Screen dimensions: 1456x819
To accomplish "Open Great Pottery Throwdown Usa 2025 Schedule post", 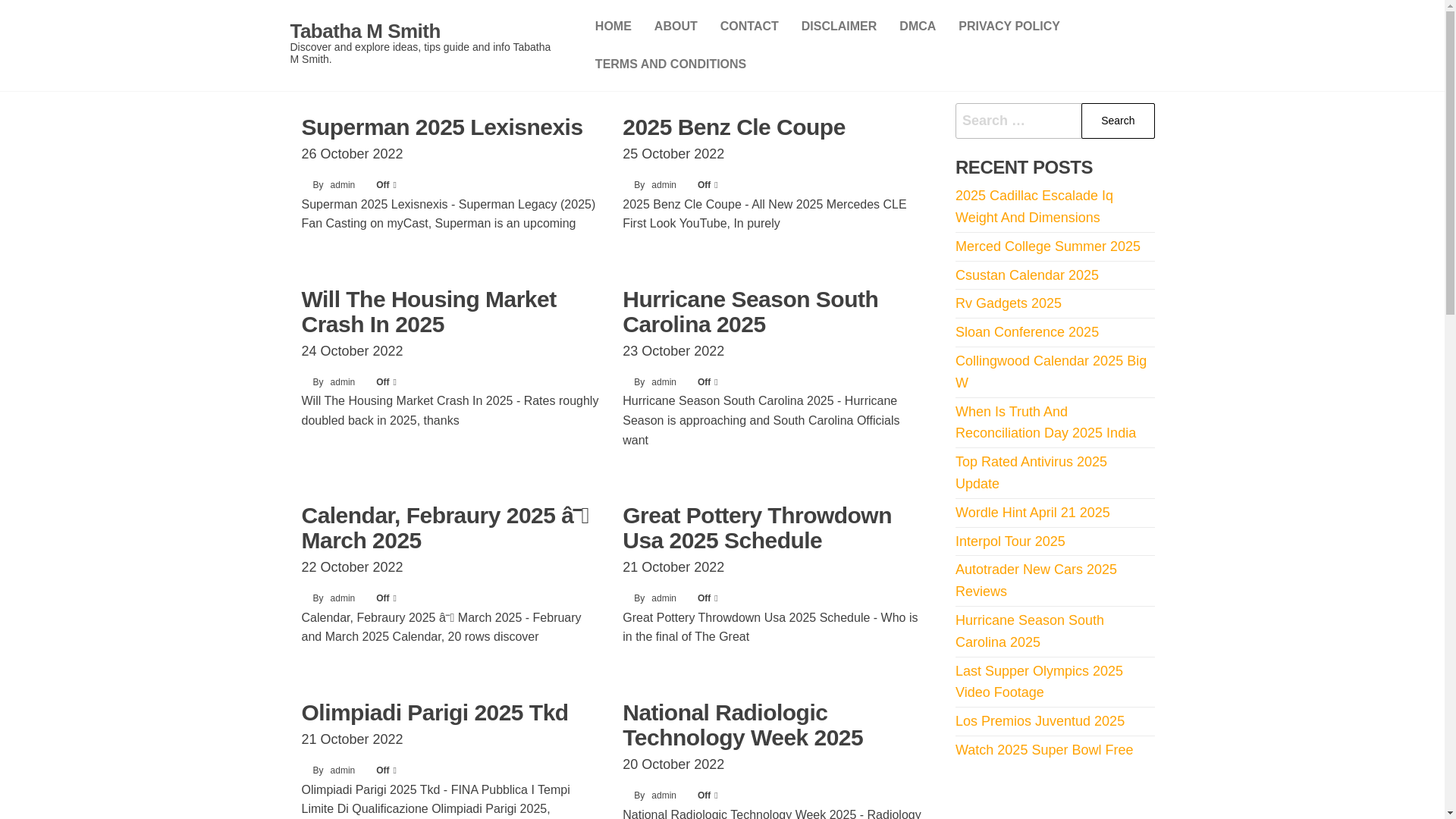I will (x=757, y=528).
